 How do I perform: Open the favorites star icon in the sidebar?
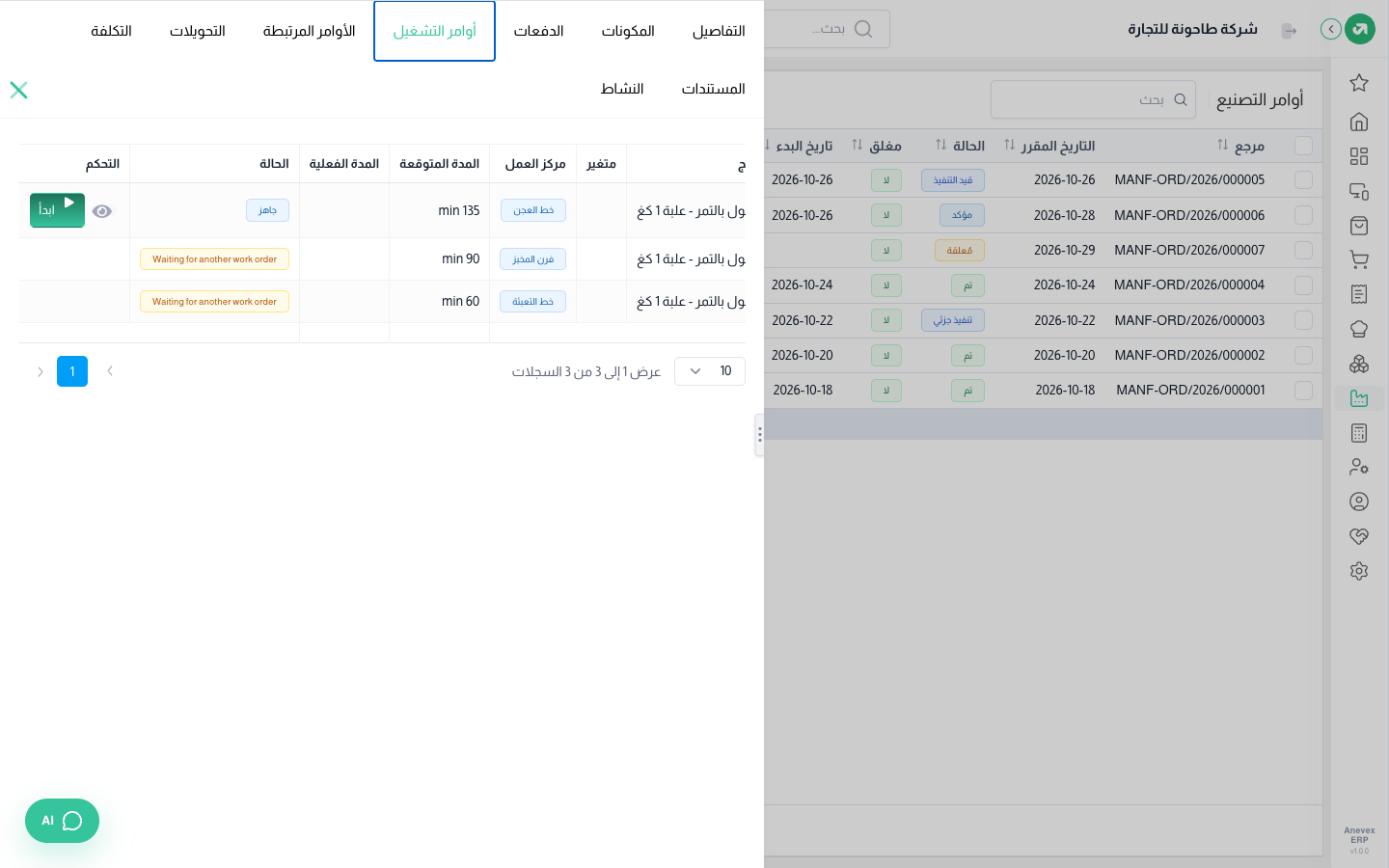click(x=1359, y=83)
